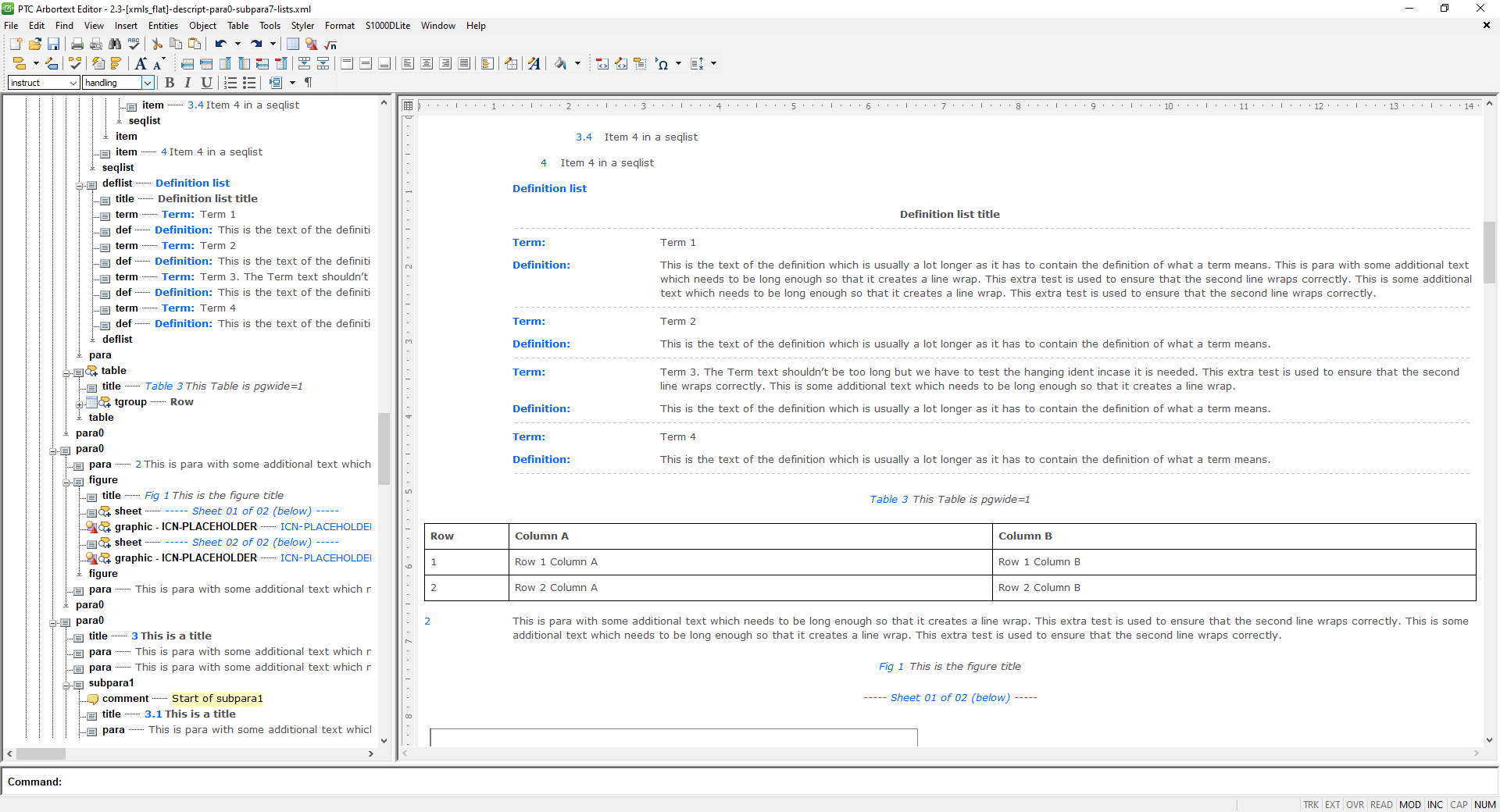Open the Styler menu
The height and width of the screenshot is (812, 1500).
[x=302, y=26]
